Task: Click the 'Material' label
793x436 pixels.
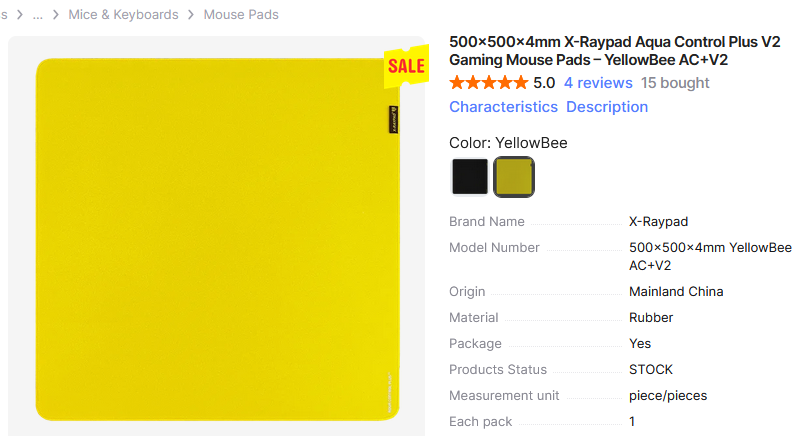Action: click(x=473, y=318)
